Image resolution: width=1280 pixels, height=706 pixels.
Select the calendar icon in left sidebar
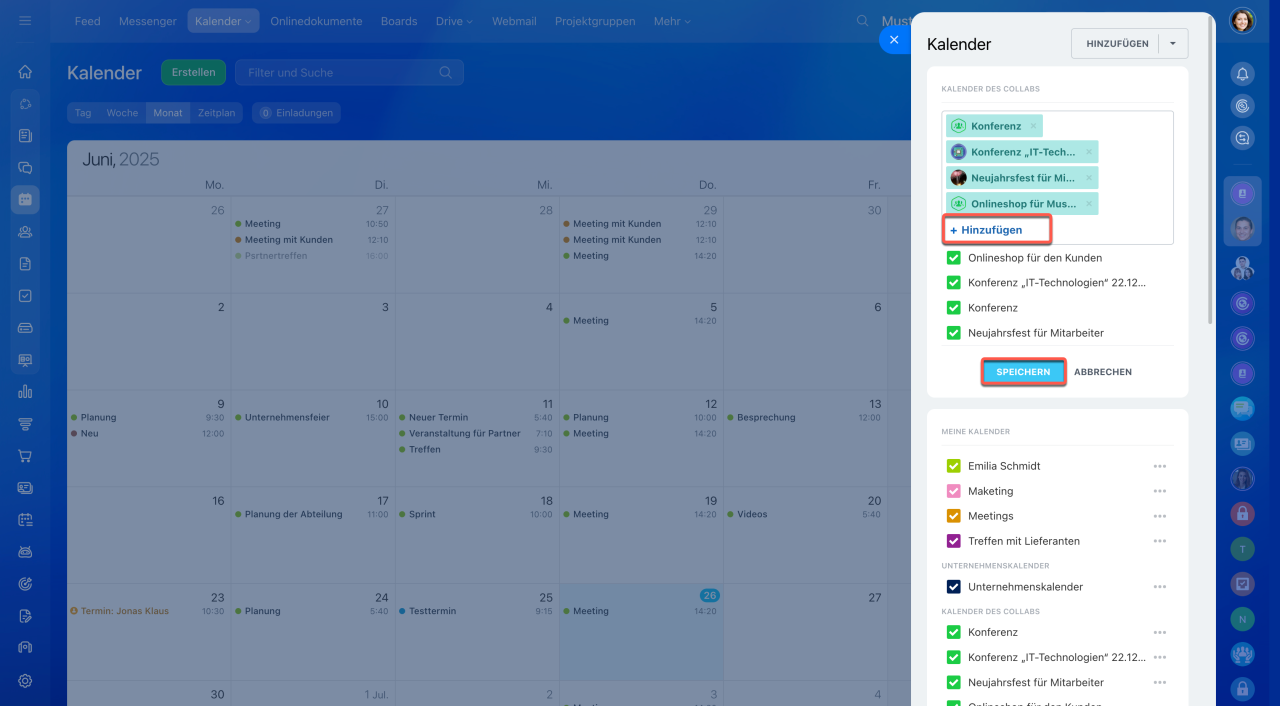tap(25, 199)
